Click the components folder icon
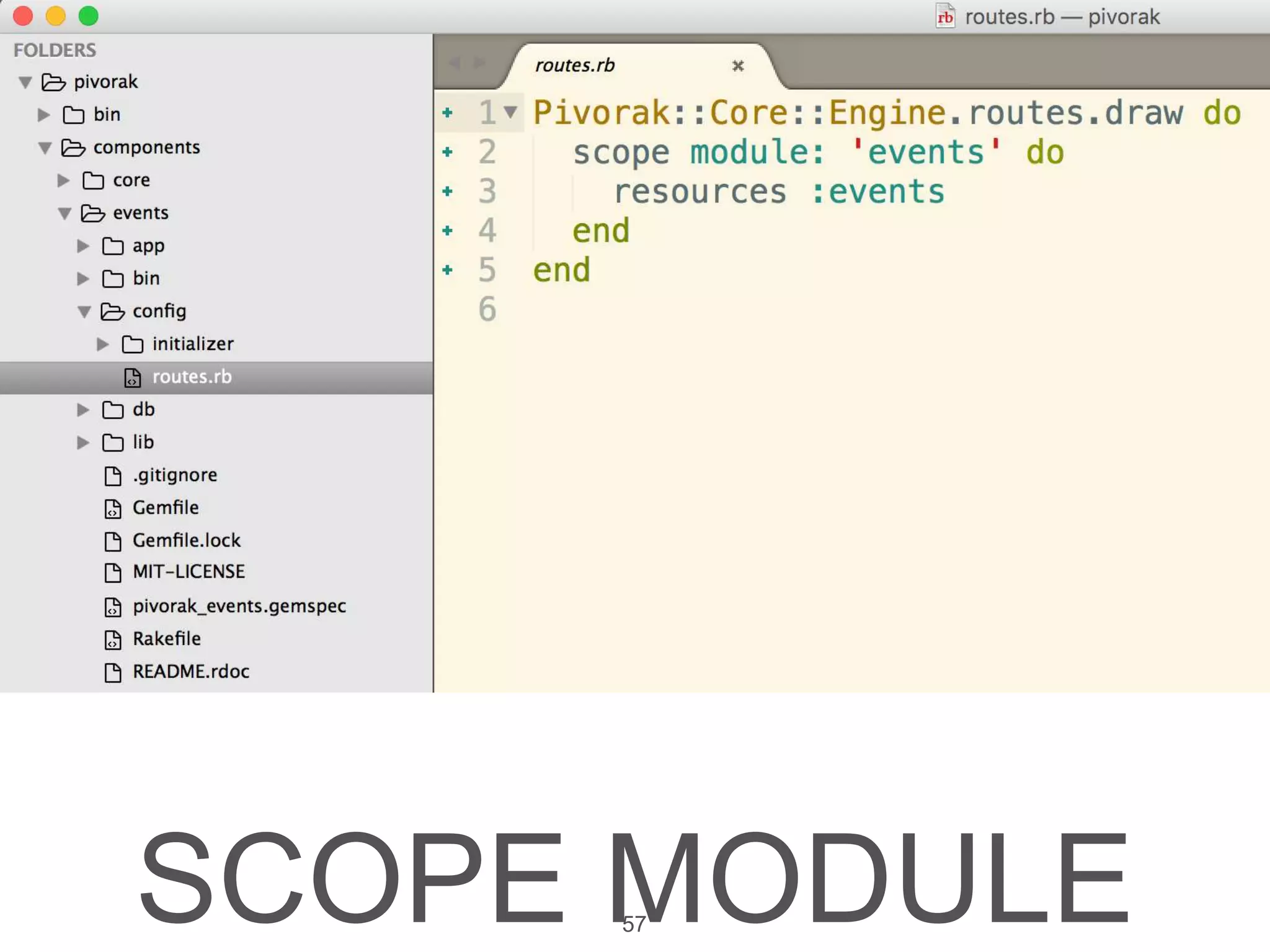The image size is (1270, 952). tap(73, 148)
